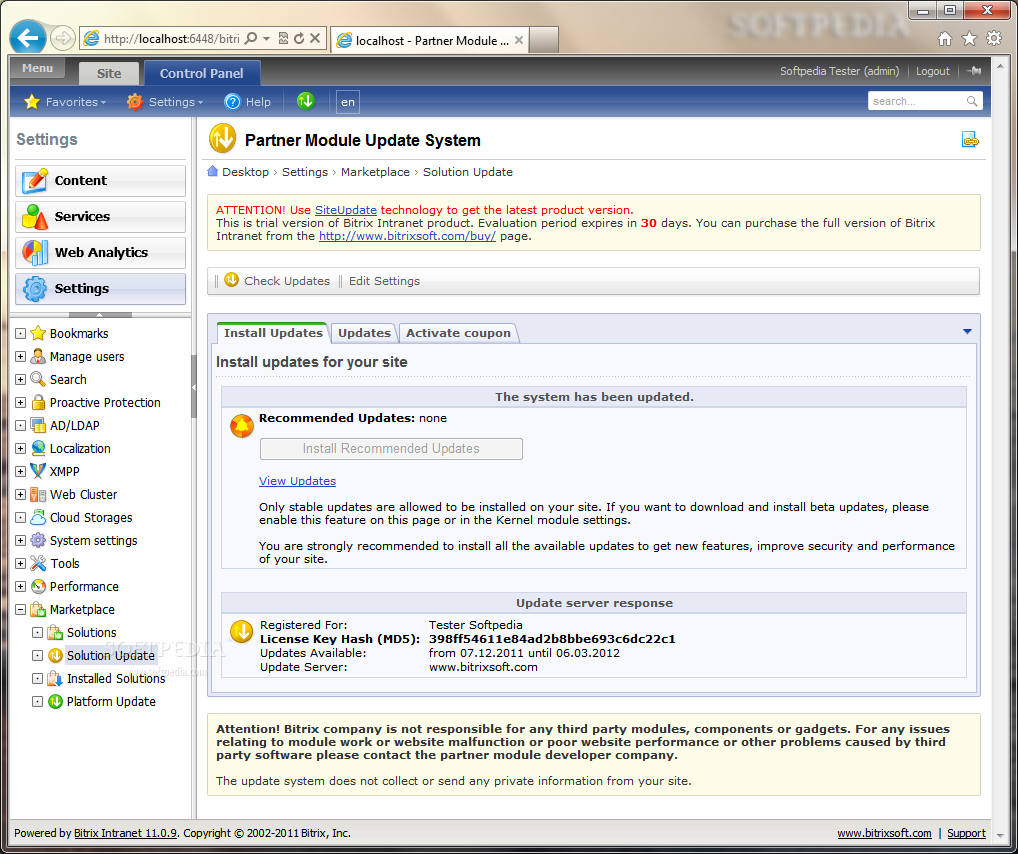Select the Activate coupon tab
The image size is (1018, 854).
point(458,333)
